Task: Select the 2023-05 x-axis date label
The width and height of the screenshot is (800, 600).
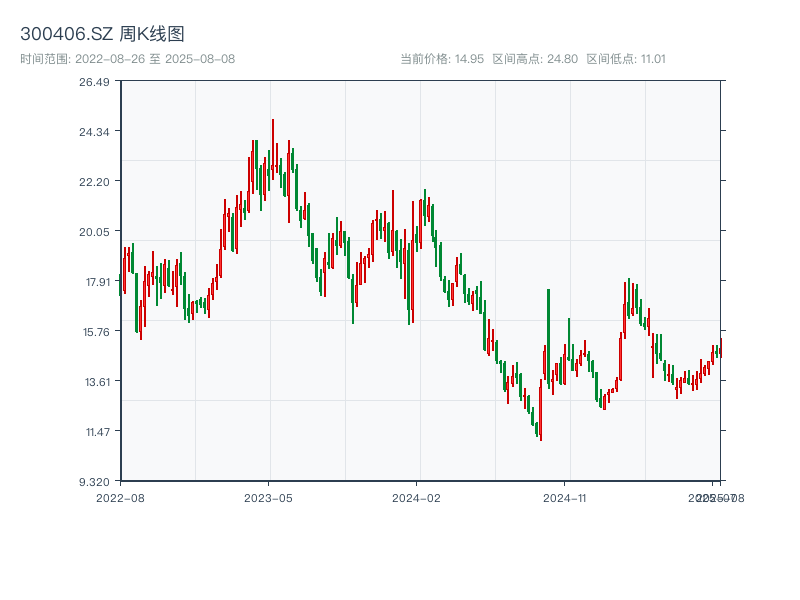Action: pos(268,497)
